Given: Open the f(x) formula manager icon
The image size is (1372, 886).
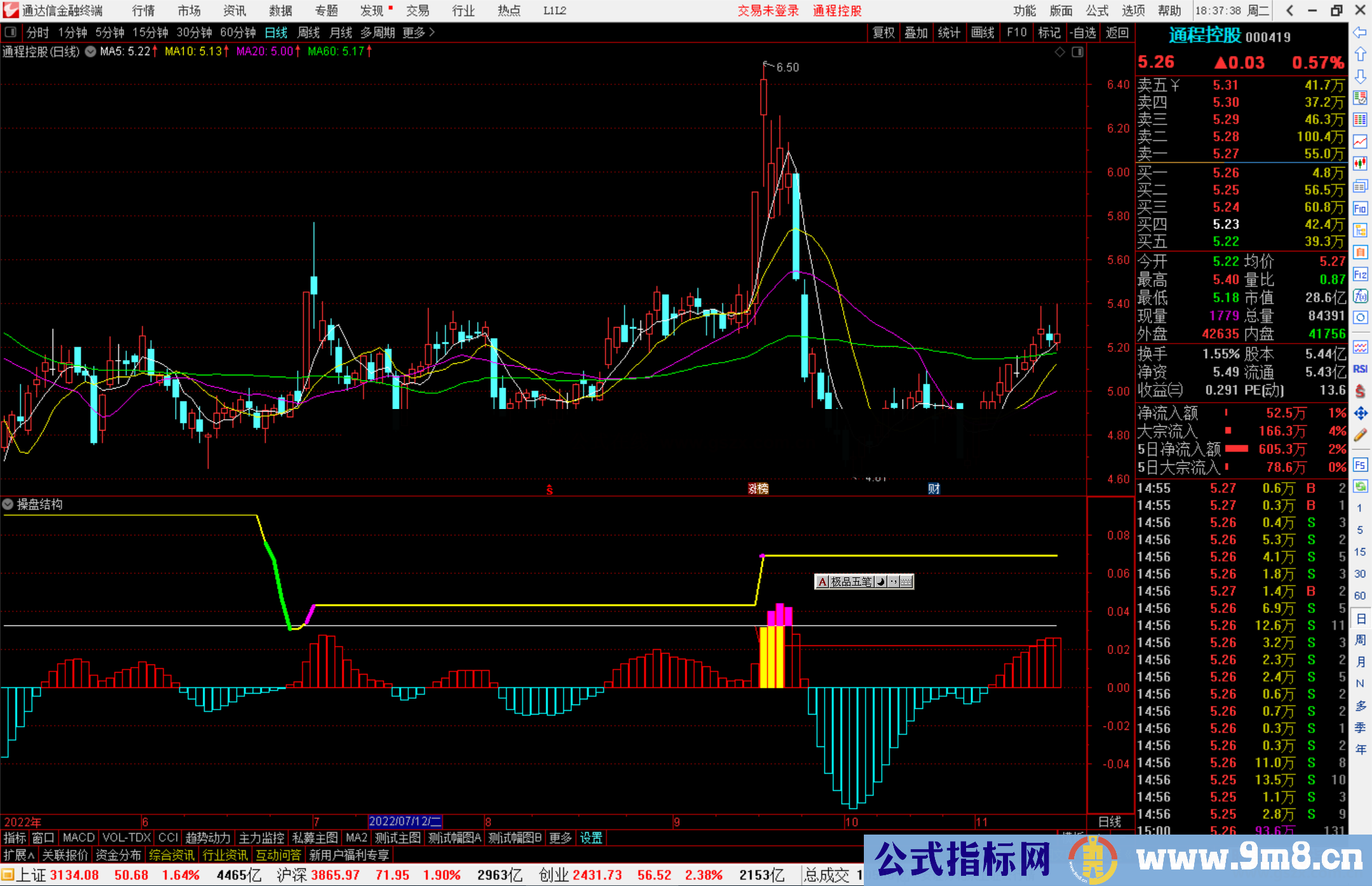Looking at the screenshot, I should coord(1360,296).
